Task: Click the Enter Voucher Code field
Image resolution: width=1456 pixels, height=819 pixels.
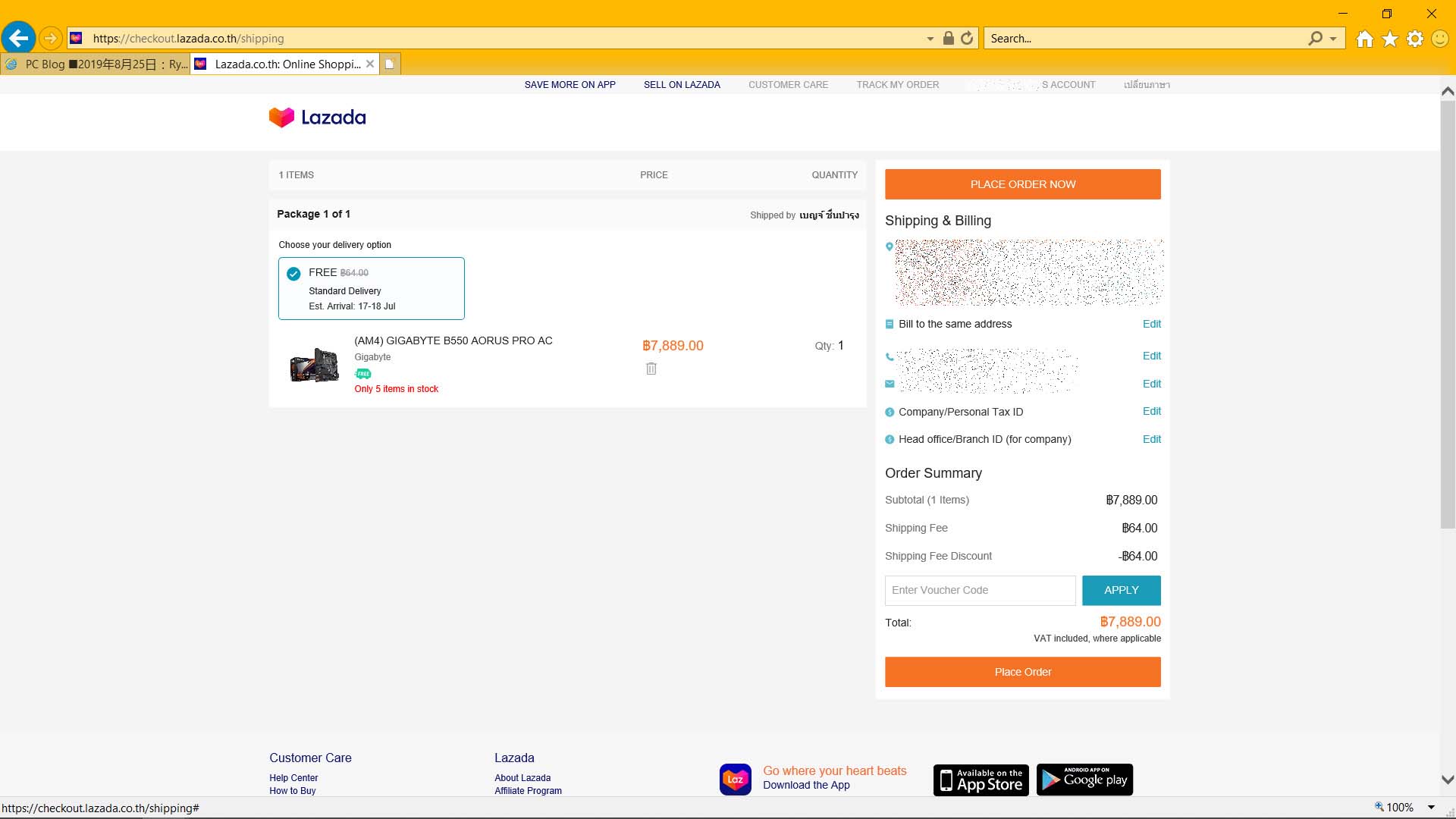Action: (980, 590)
